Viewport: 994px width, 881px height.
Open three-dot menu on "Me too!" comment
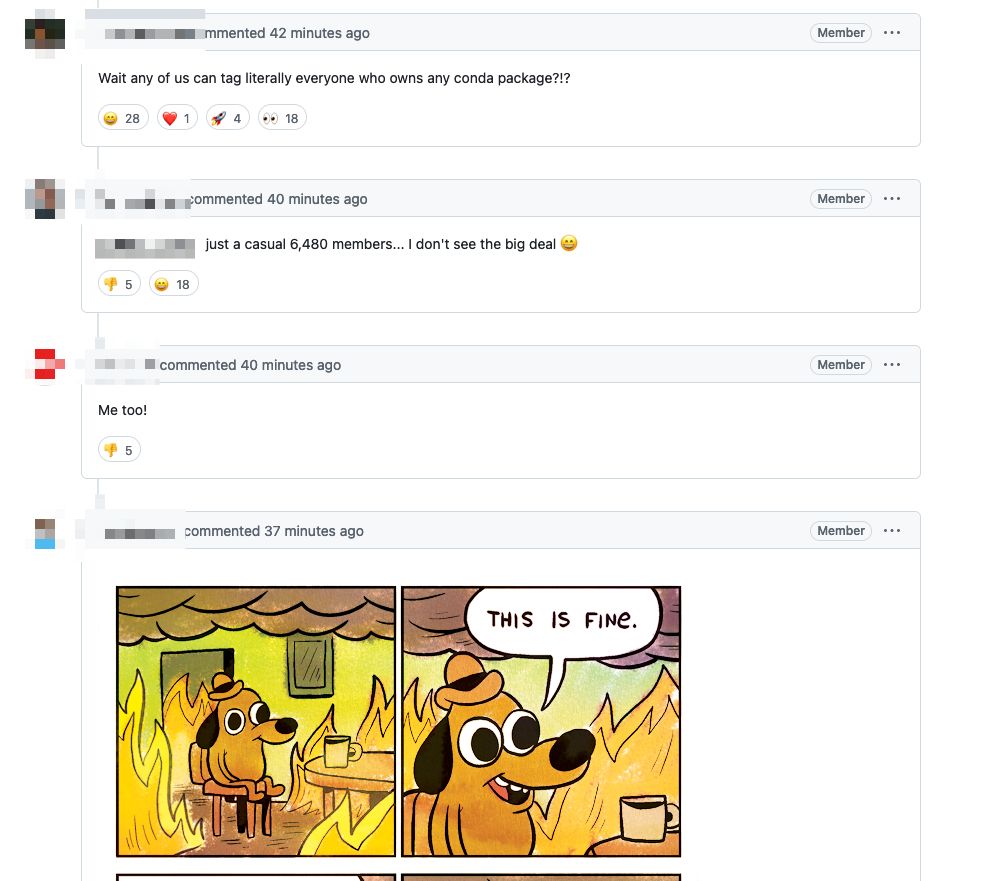[892, 364]
